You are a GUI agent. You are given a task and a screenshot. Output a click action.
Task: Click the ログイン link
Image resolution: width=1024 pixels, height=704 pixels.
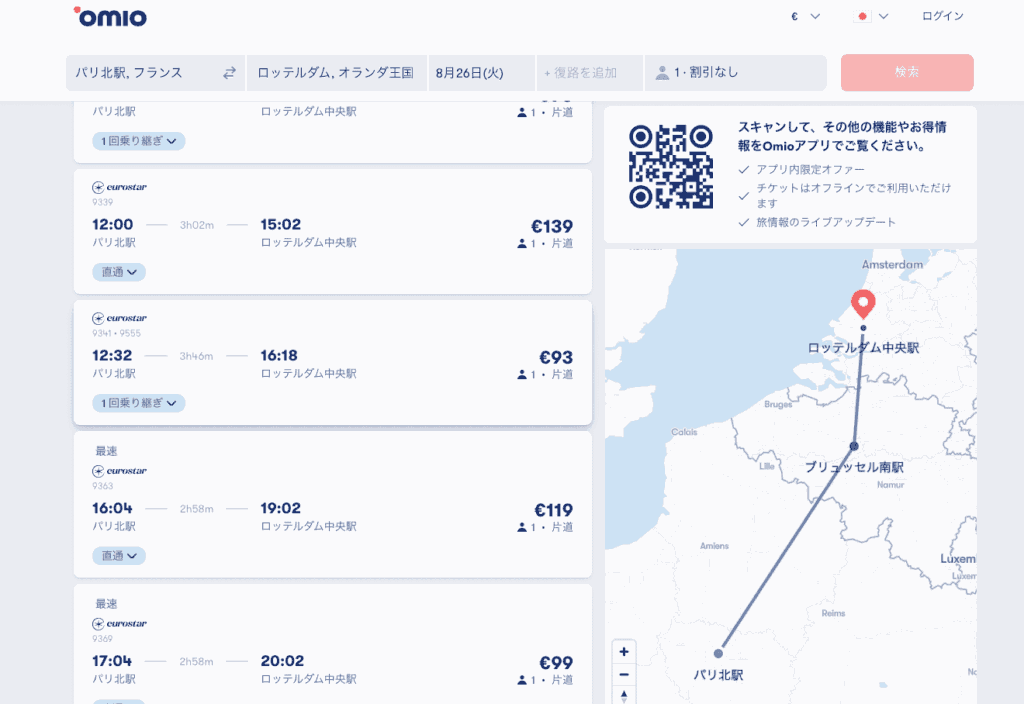point(942,16)
